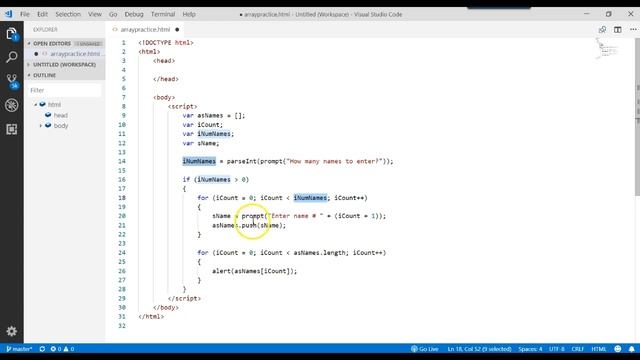Expand the Untitled (Workspace) section

pyautogui.click(x=29, y=64)
